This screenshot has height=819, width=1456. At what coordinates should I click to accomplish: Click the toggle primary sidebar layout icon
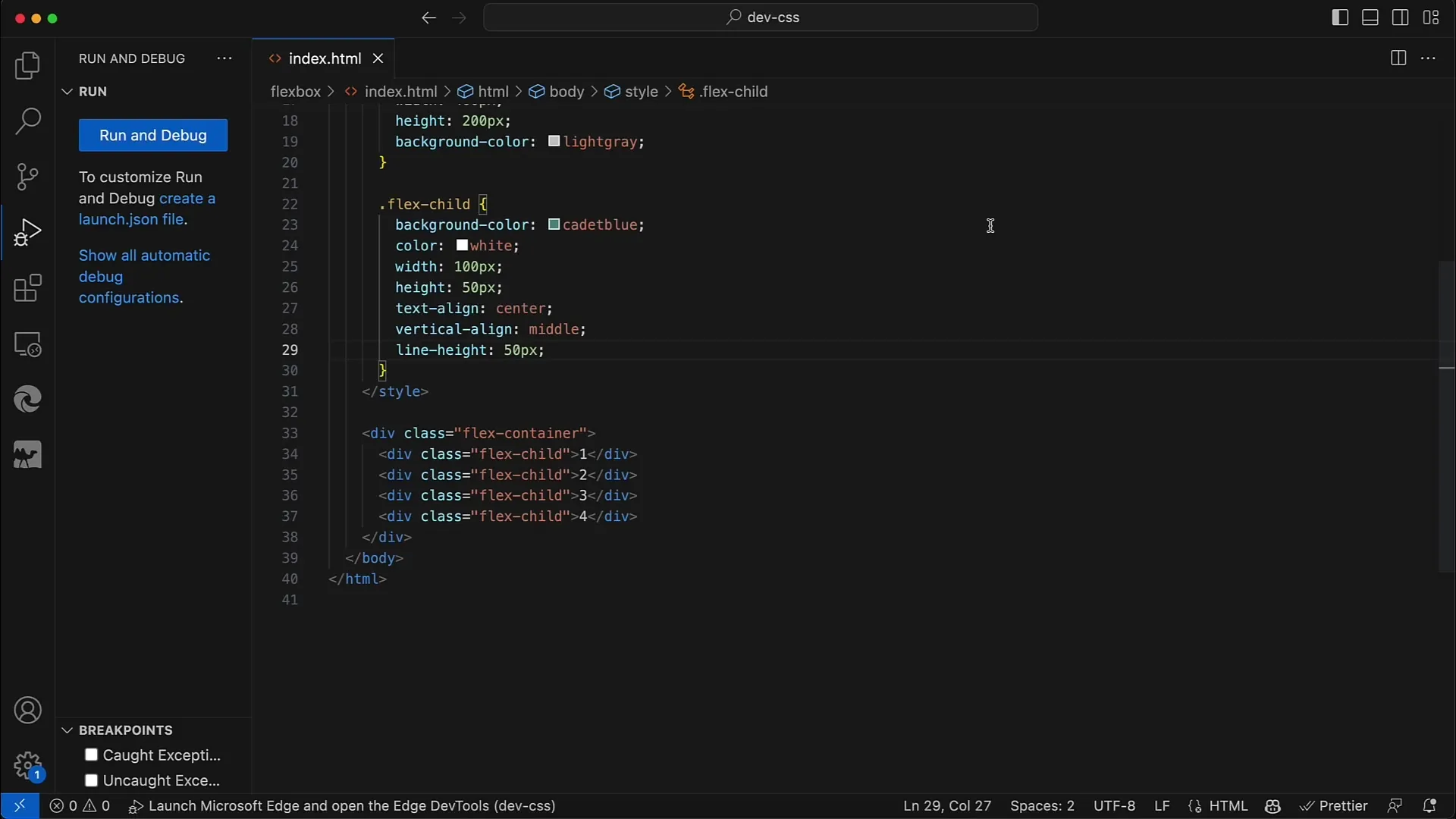(x=1339, y=17)
